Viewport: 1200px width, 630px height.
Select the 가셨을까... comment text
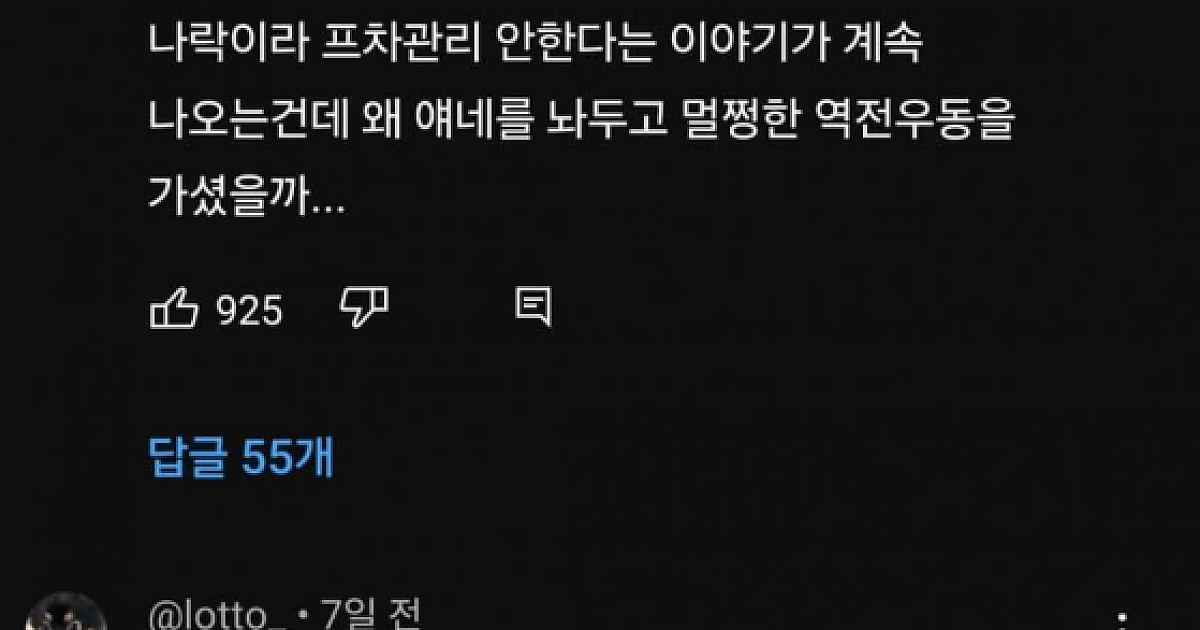pyautogui.click(x=247, y=199)
